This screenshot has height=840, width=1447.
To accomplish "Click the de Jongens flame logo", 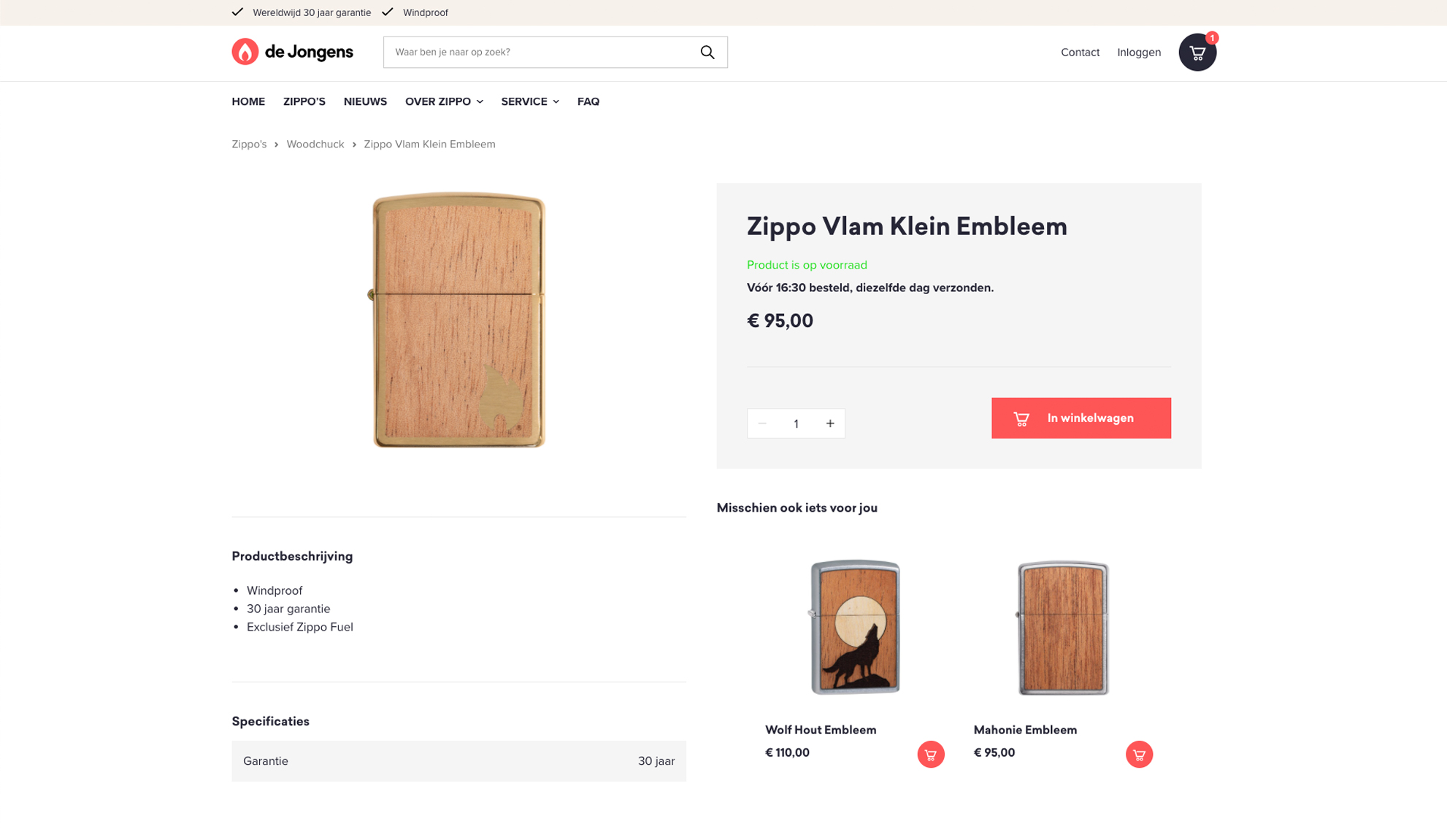I will tap(245, 52).
